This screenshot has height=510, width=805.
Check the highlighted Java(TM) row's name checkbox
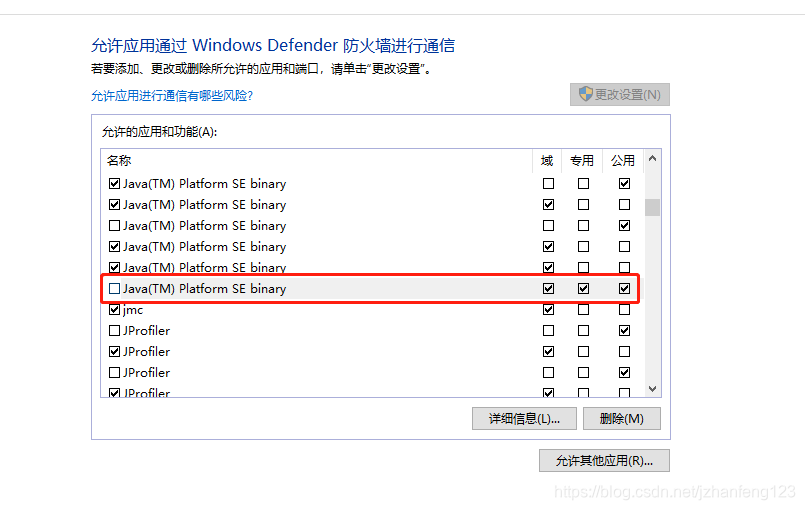[x=114, y=289]
